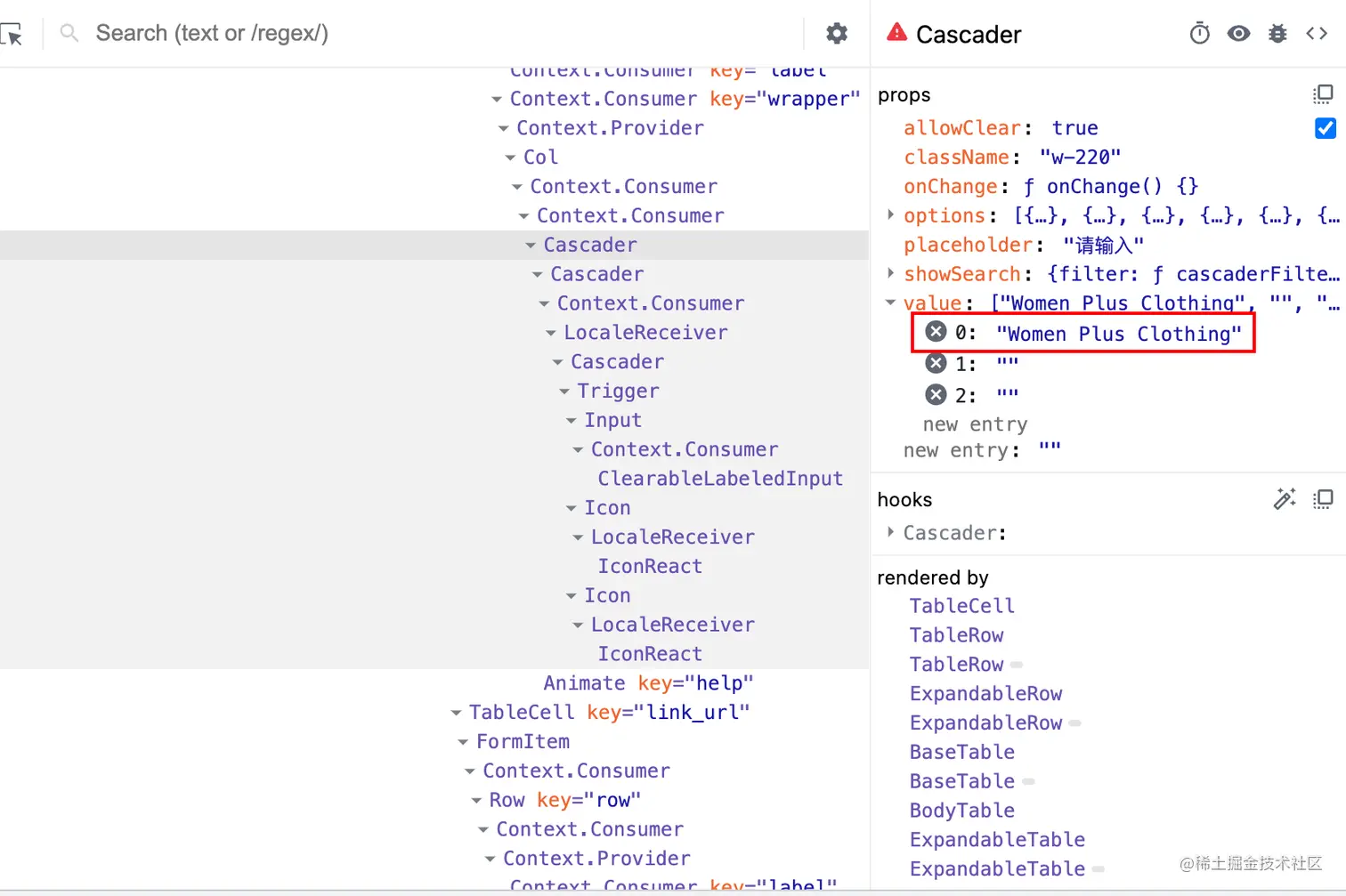Select Animate key help node
1346x896 pixels.
(648, 683)
